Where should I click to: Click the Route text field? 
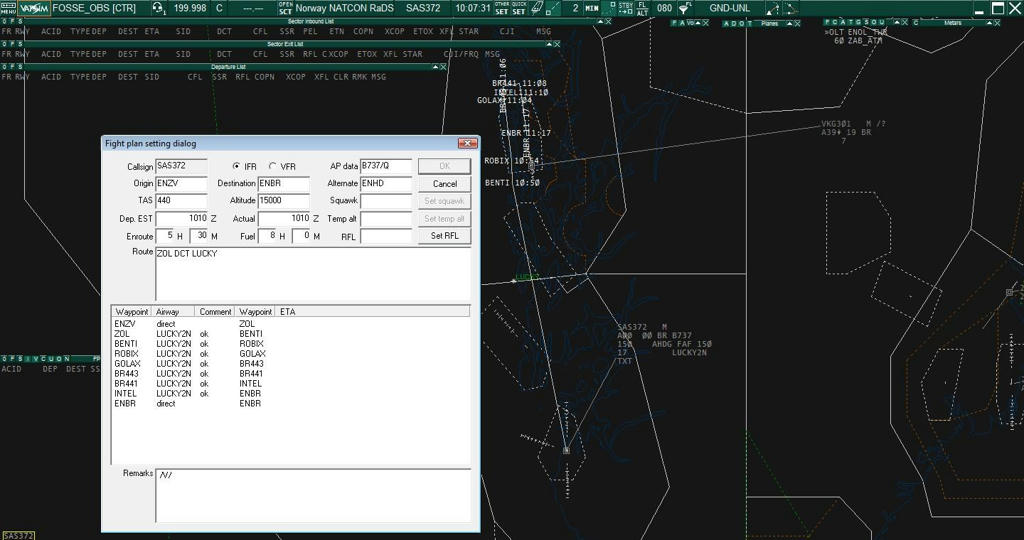(312, 274)
